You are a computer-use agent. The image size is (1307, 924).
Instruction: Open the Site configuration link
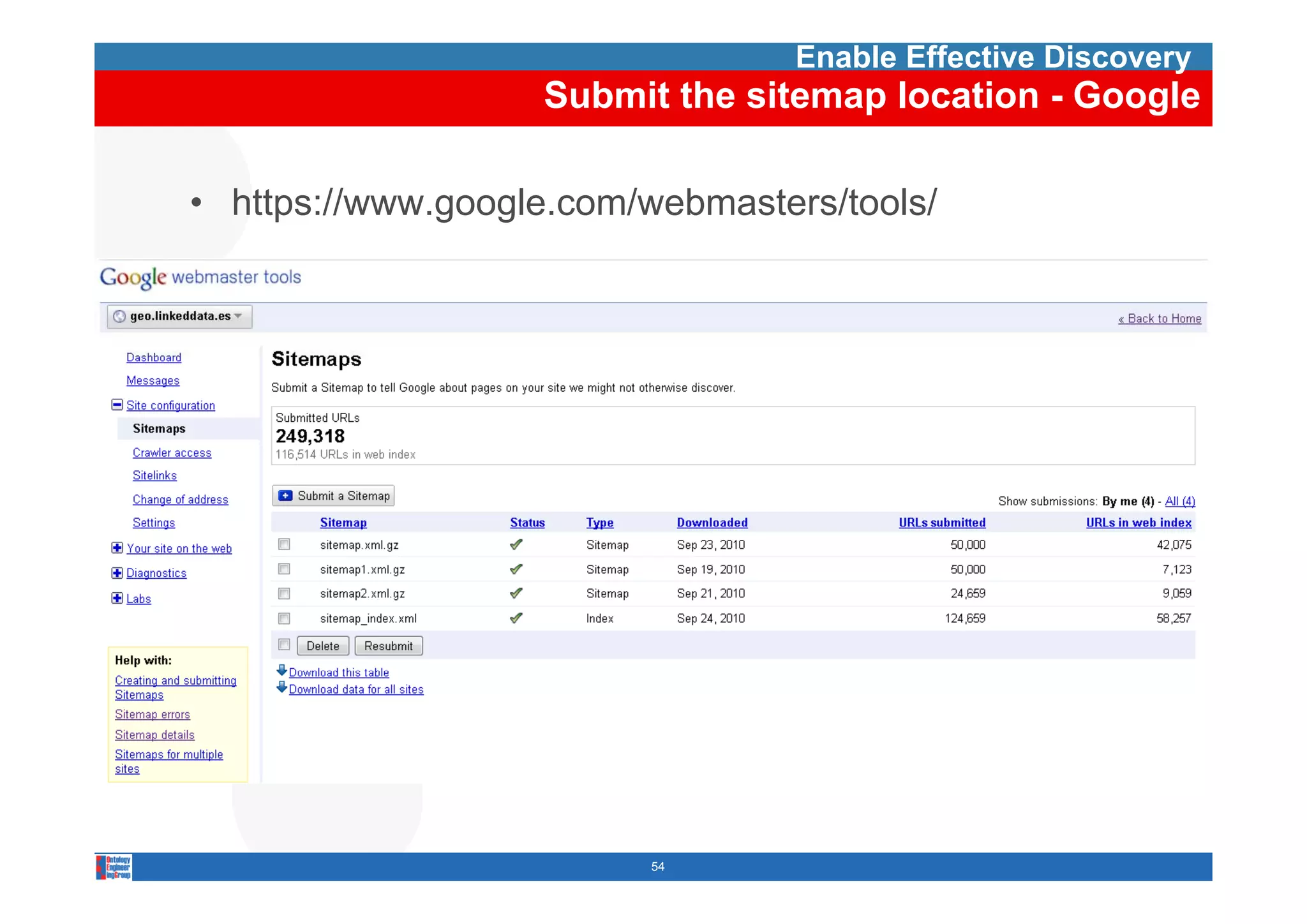pyautogui.click(x=170, y=406)
